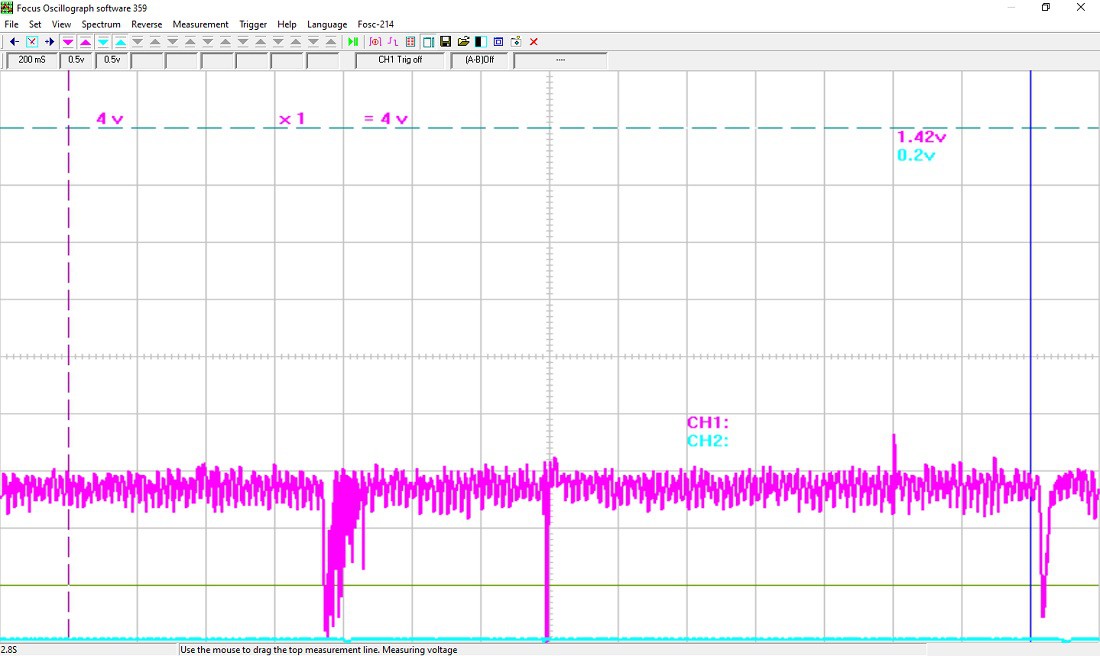Viewport: 1100px width, 656px height.
Task: Open the Language menu
Action: (x=327, y=24)
